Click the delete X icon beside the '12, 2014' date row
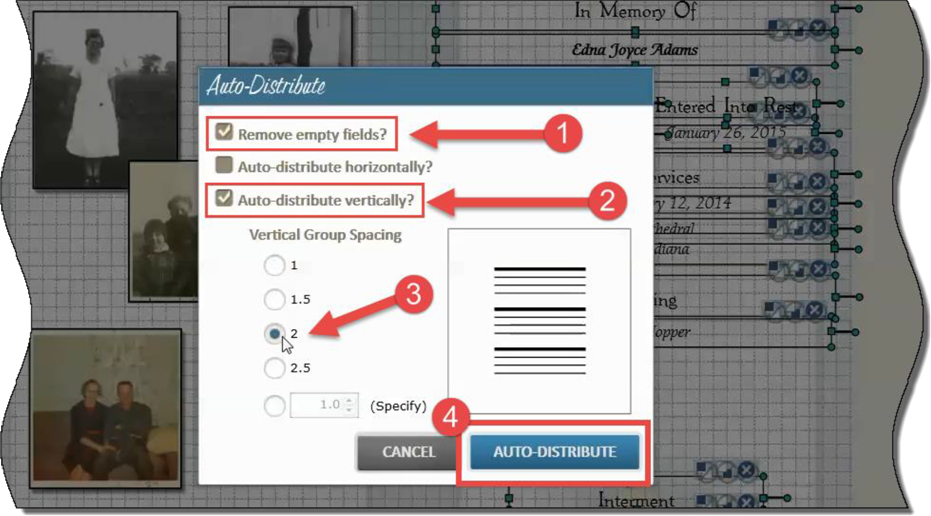This screenshot has width=931, height=516. click(x=818, y=206)
